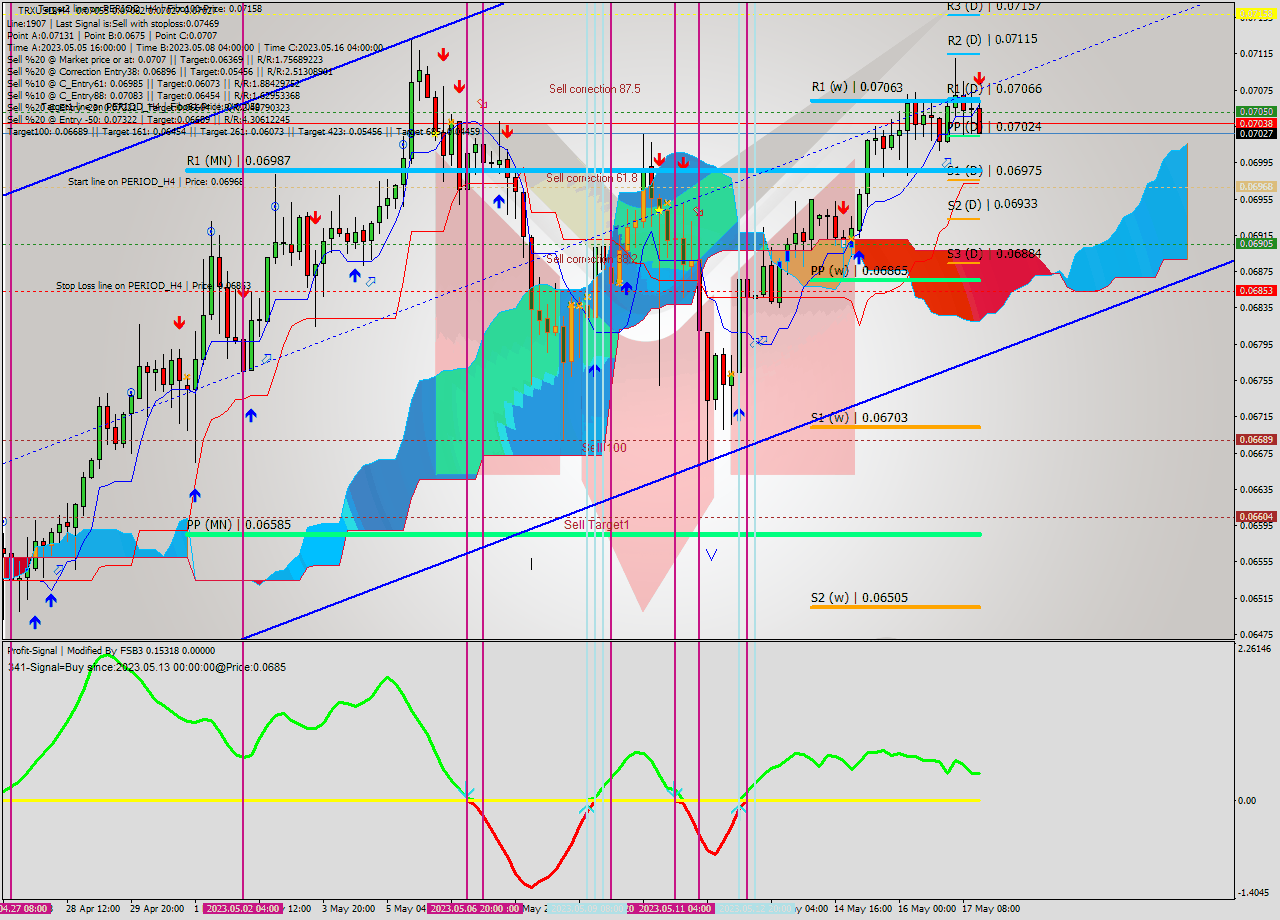Select the 14 May 16:00 time label
The height and width of the screenshot is (920, 1280).
[x=863, y=909]
